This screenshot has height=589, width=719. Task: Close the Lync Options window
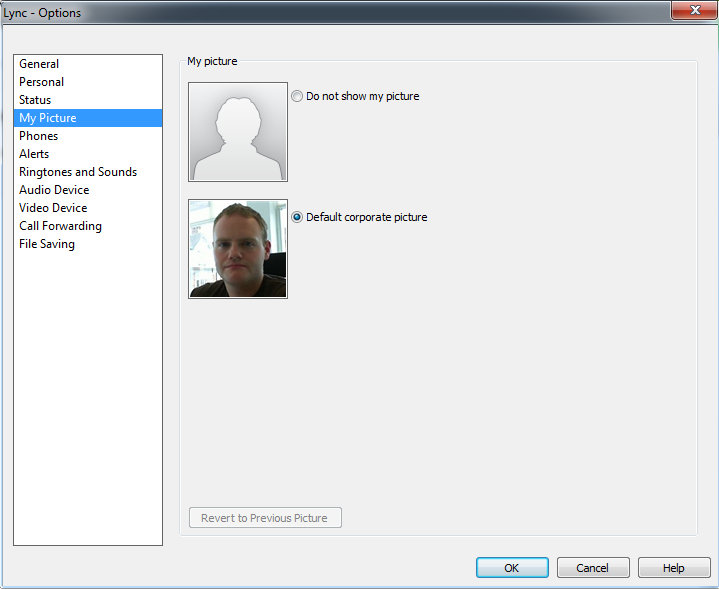(x=694, y=10)
